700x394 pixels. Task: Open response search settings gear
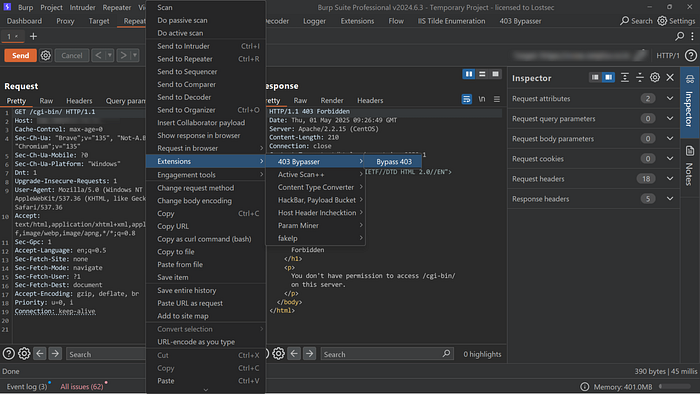coord(279,354)
